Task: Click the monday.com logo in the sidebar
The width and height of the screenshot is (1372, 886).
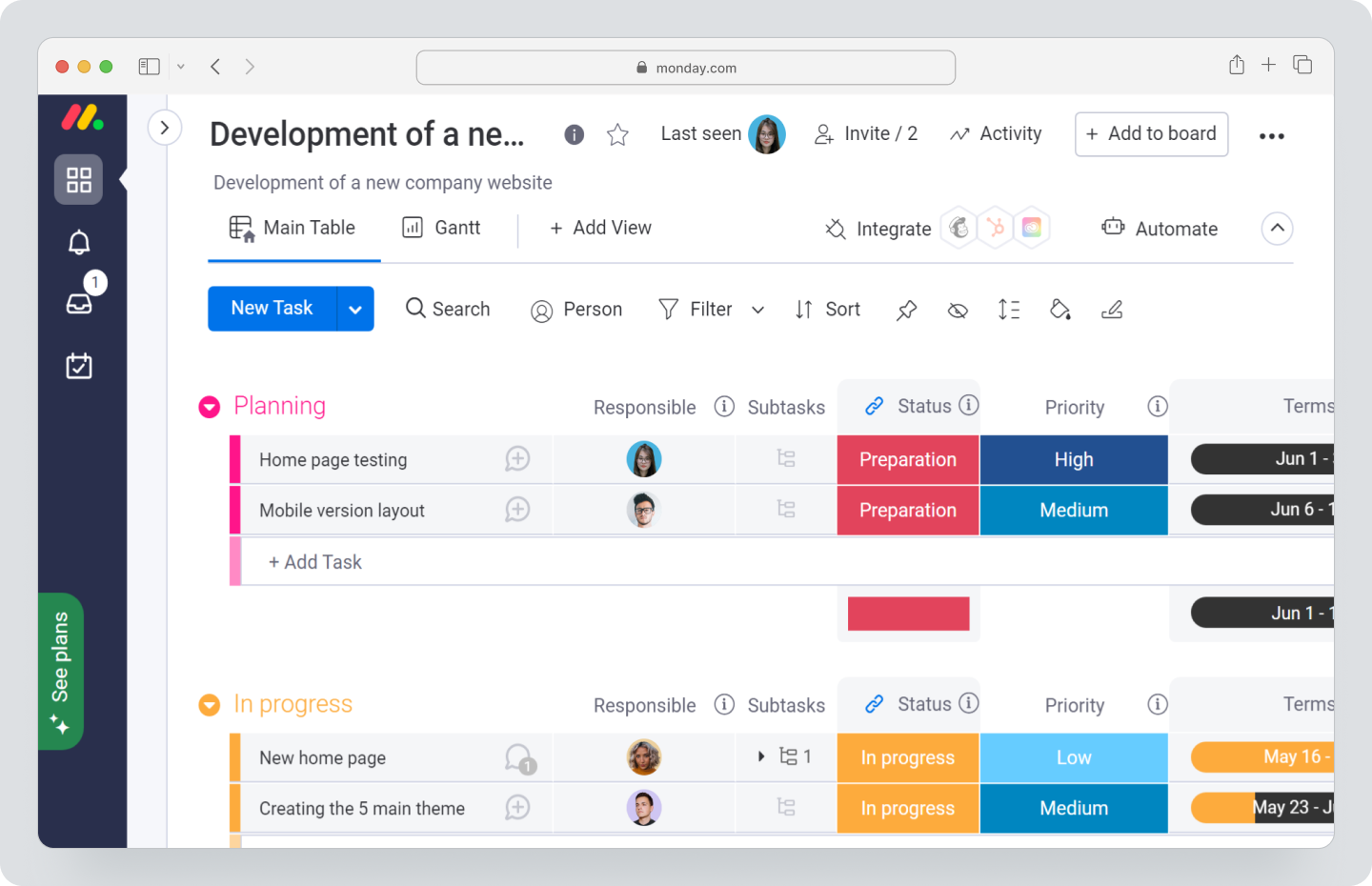Action: (81, 118)
